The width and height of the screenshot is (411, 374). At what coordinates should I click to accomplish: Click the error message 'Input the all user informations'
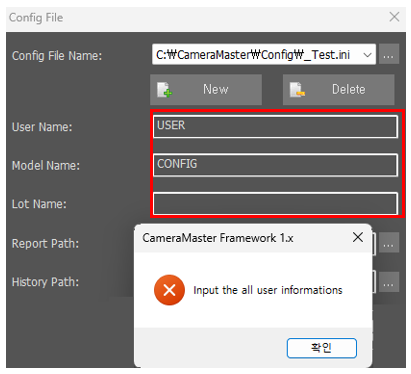click(x=268, y=290)
